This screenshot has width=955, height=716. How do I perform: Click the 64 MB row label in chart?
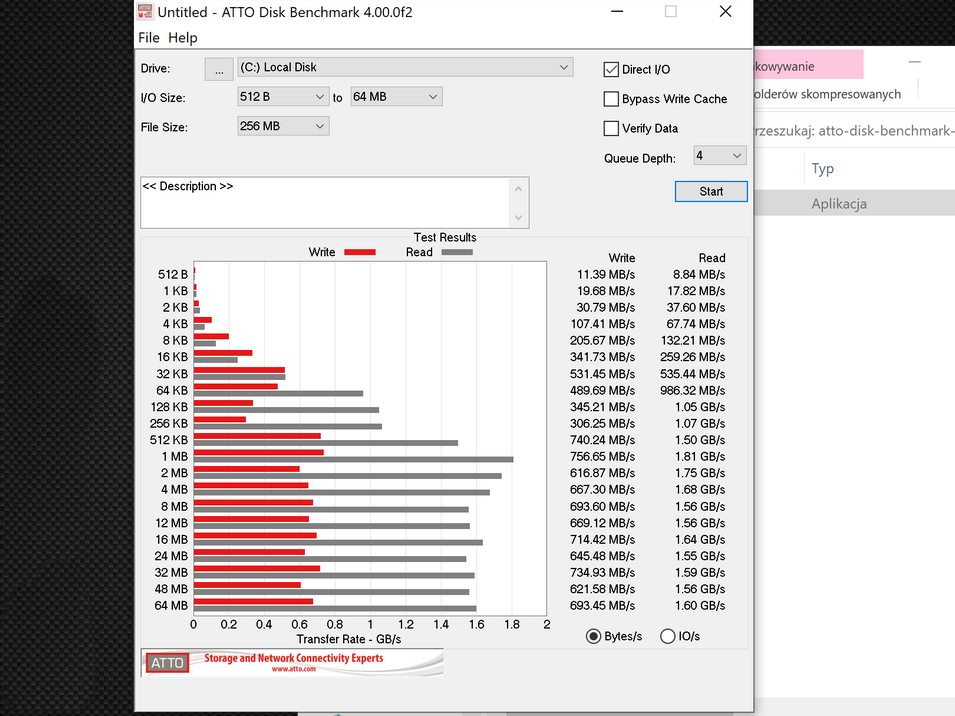[x=171, y=606]
